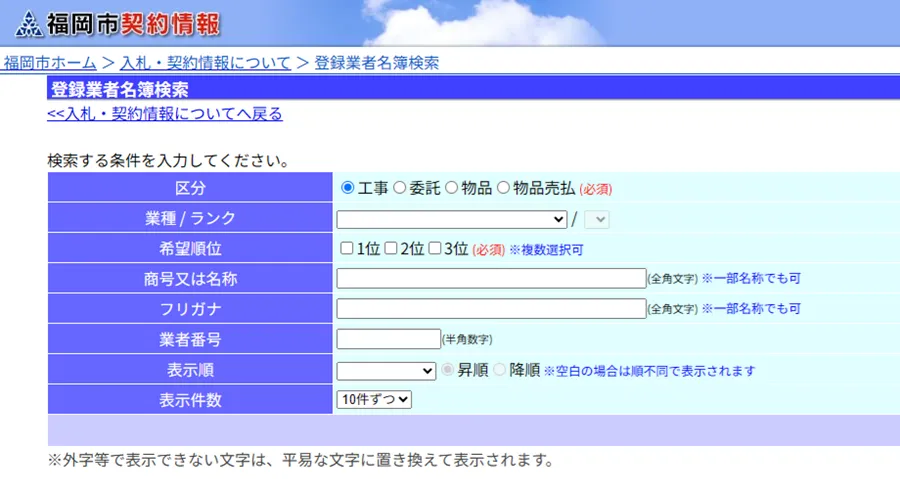Focus the フリガナ input field

(x=491, y=308)
